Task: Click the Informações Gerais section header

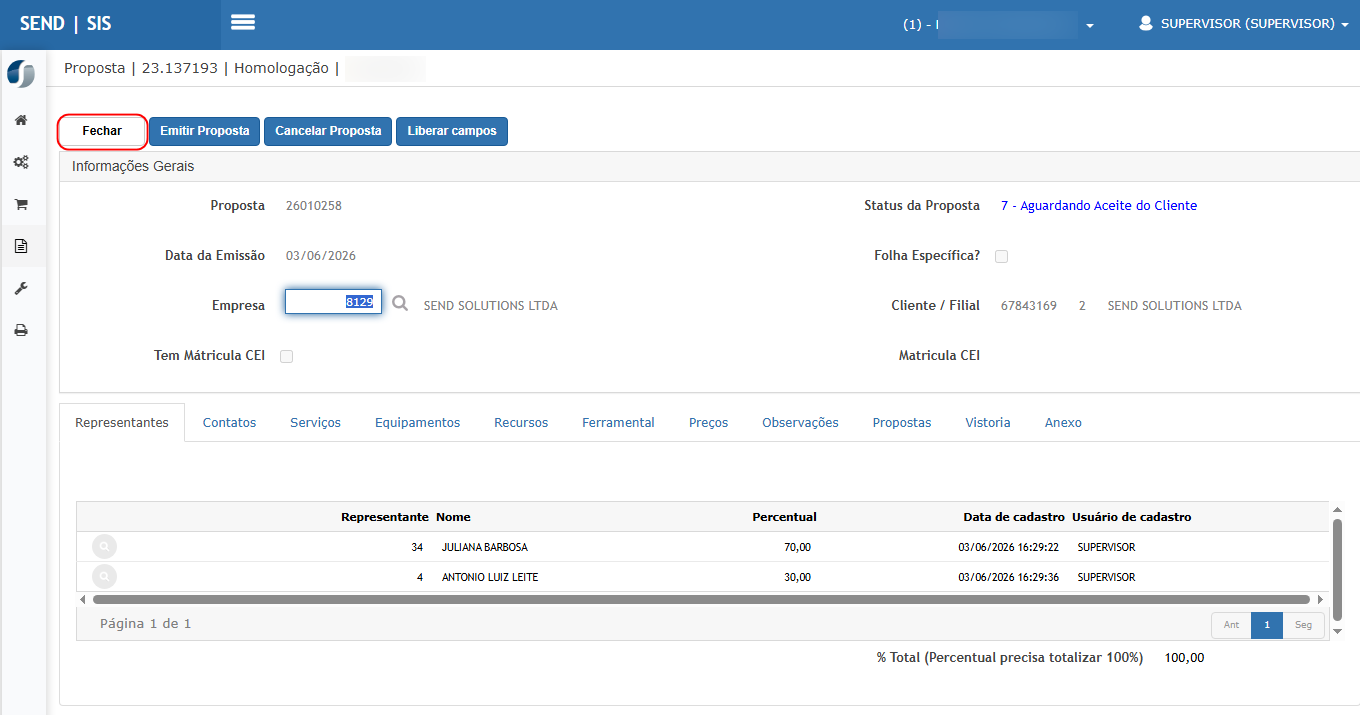Action: point(133,166)
